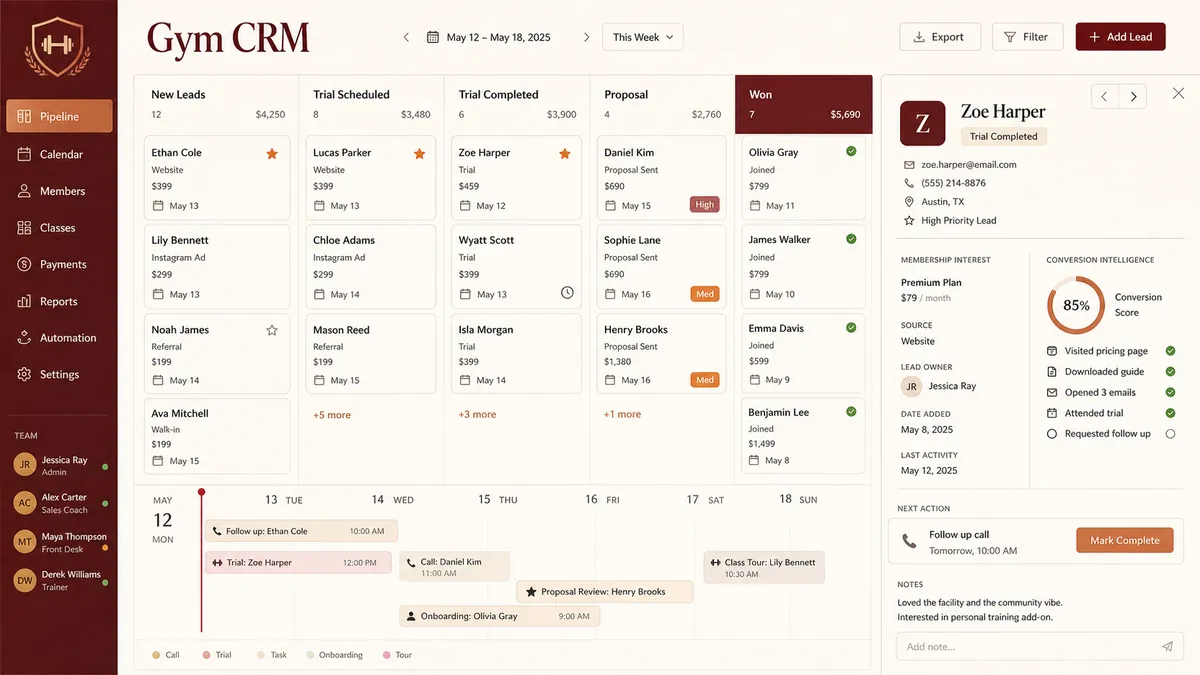Screen dimensions: 1200x675
Task: Click the Trial color dot in legend
Action: [206, 655]
